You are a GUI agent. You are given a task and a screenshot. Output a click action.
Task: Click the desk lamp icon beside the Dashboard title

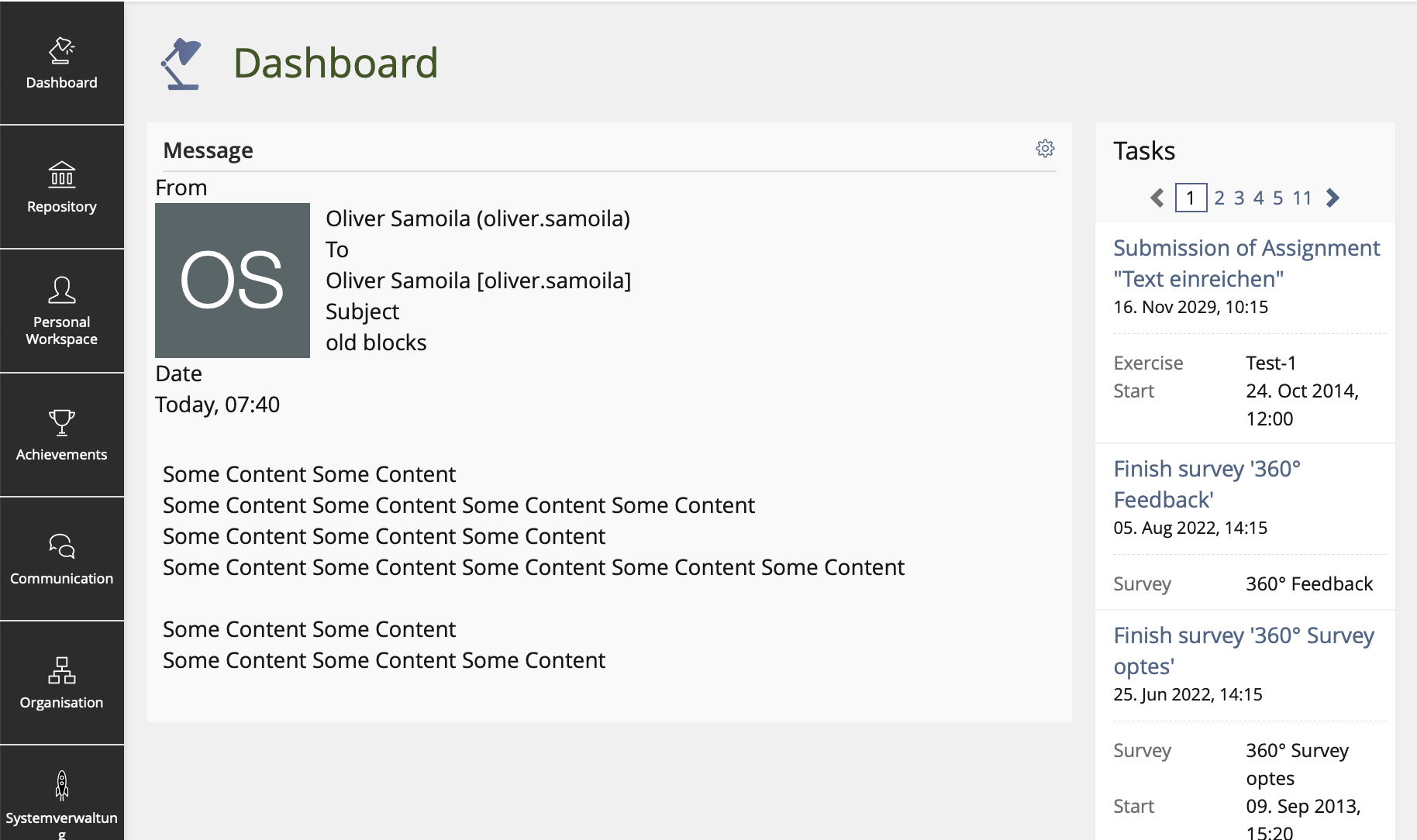pos(181,64)
